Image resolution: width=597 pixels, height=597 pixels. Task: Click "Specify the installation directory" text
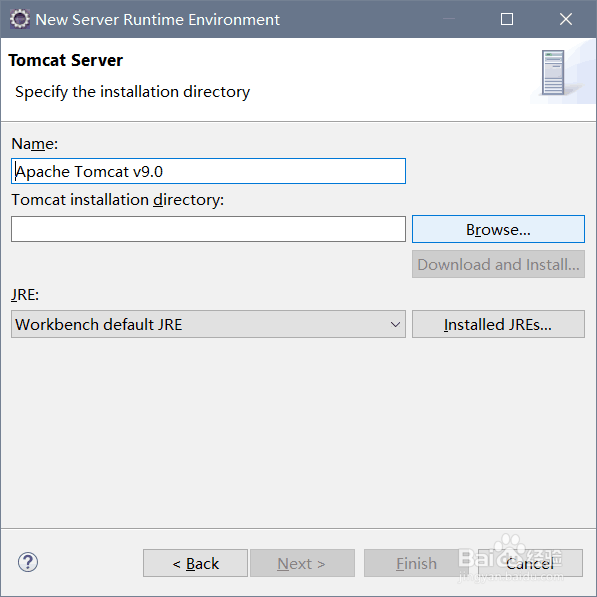[x=132, y=92]
